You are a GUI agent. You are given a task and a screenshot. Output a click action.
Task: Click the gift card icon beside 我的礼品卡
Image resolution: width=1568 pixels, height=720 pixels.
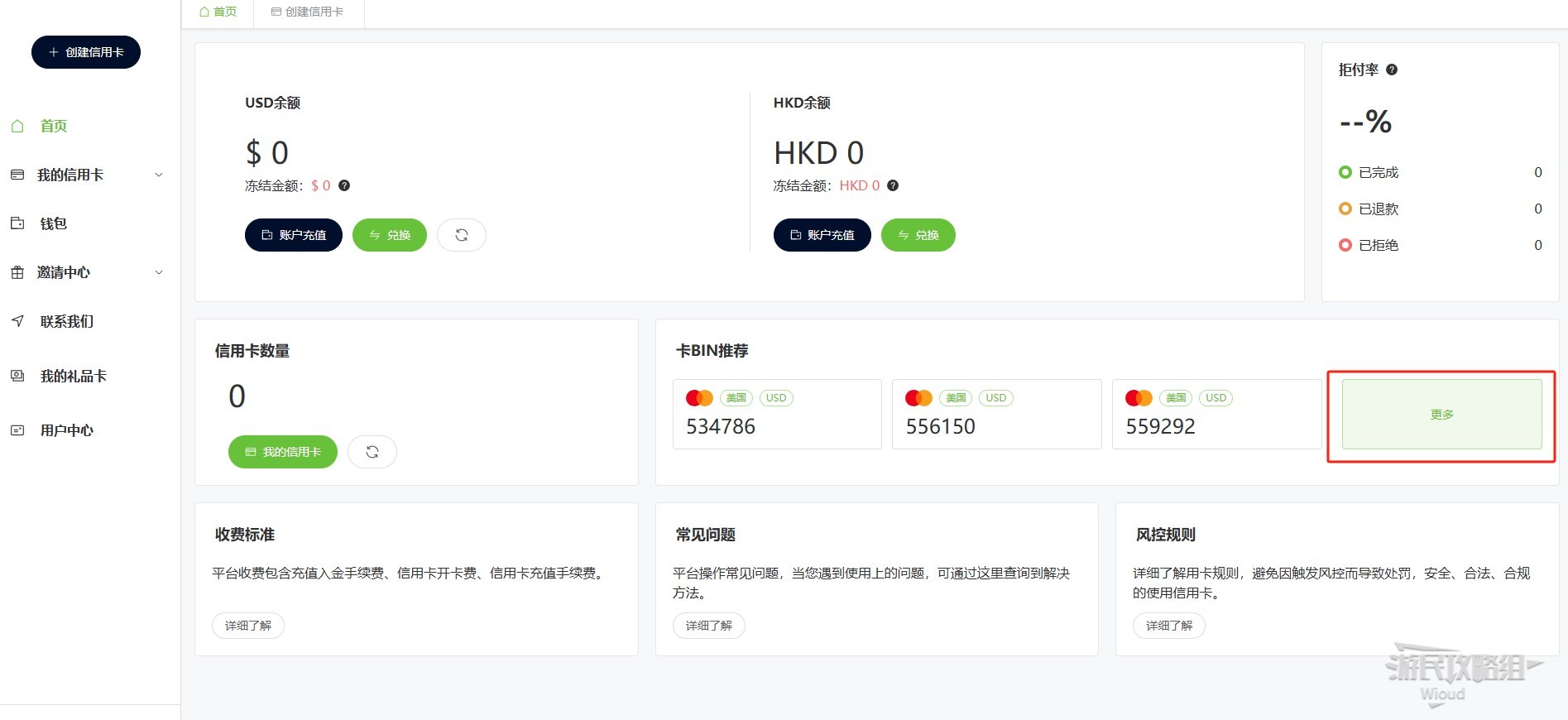pos(17,376)
